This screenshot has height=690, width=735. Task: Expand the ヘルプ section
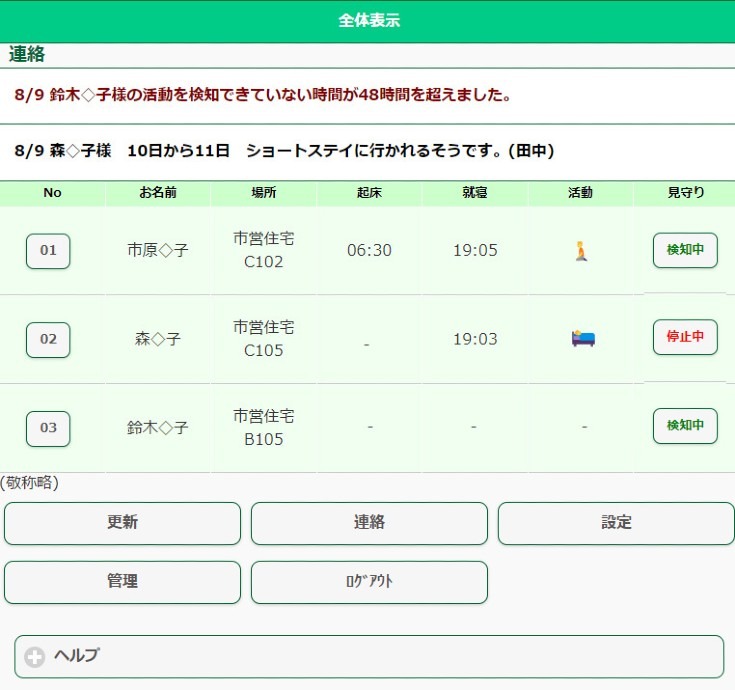pyautogui.click(x=368, y=657)
